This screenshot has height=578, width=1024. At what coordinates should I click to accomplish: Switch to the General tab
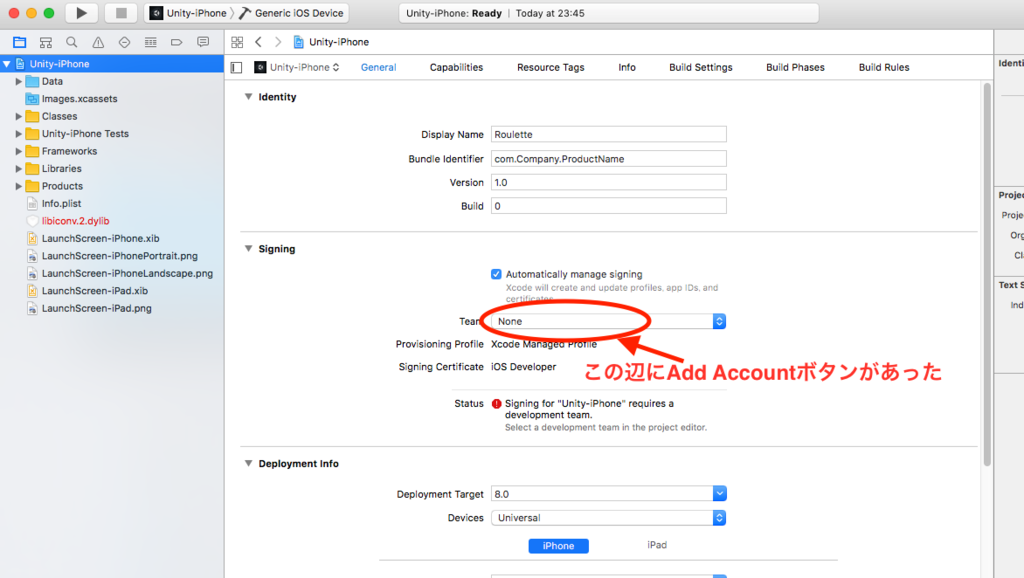pyautogui.click(x=379, y=67)
